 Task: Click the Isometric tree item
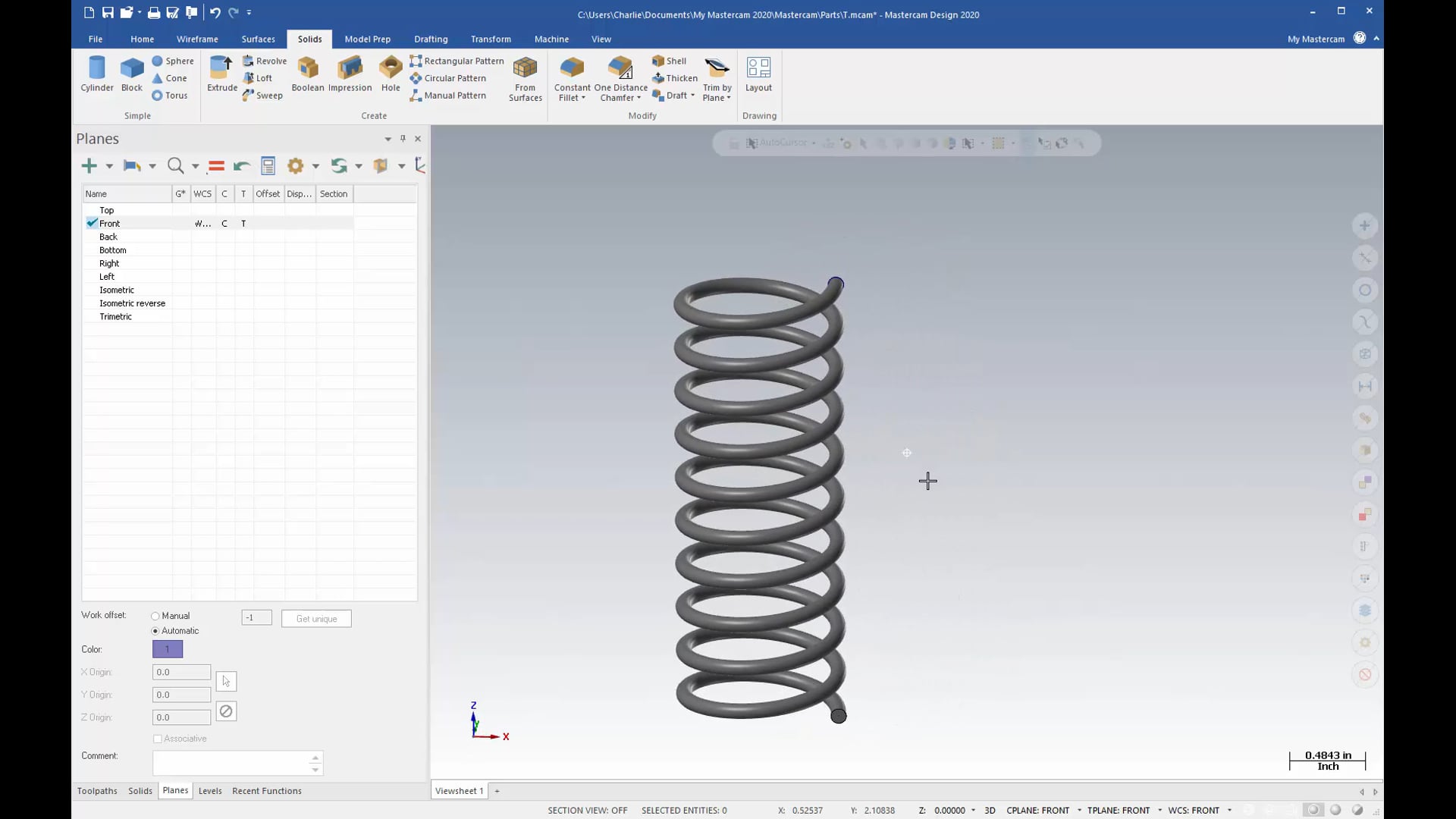click(117, 289)
